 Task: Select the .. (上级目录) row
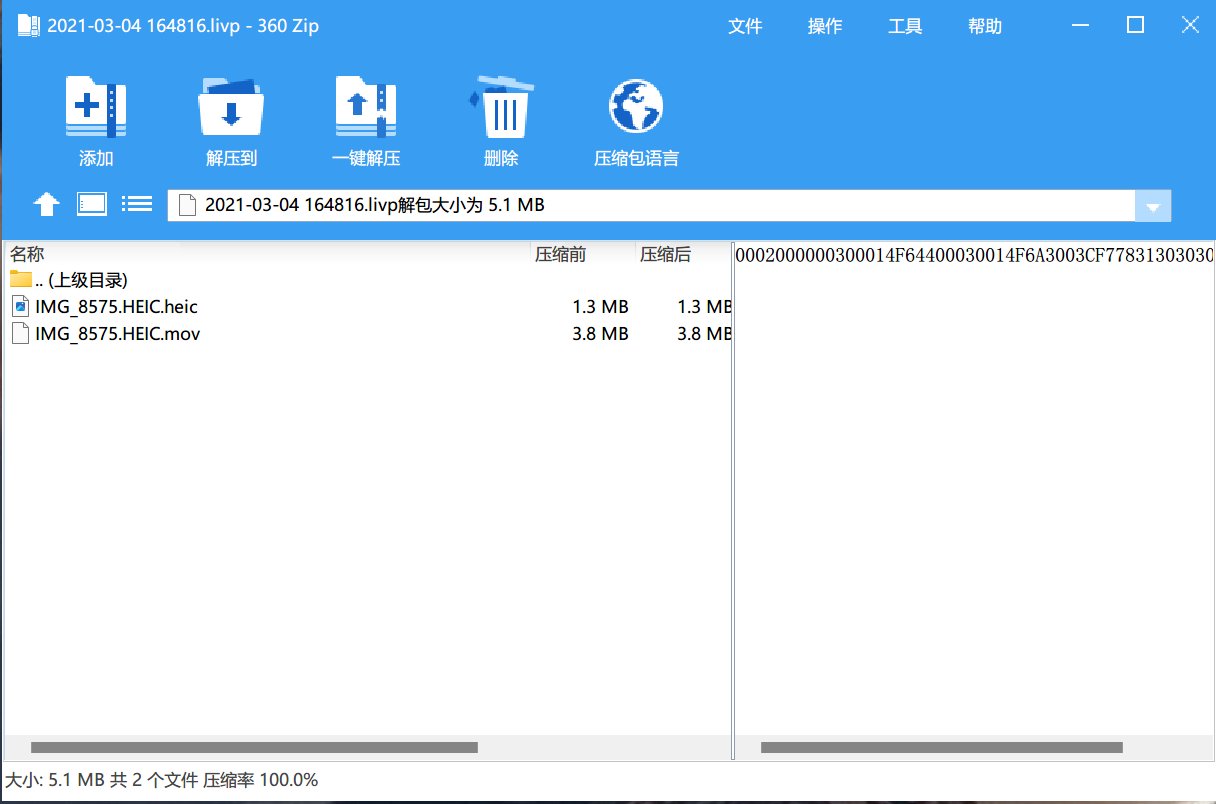click(x=368, y=280)
